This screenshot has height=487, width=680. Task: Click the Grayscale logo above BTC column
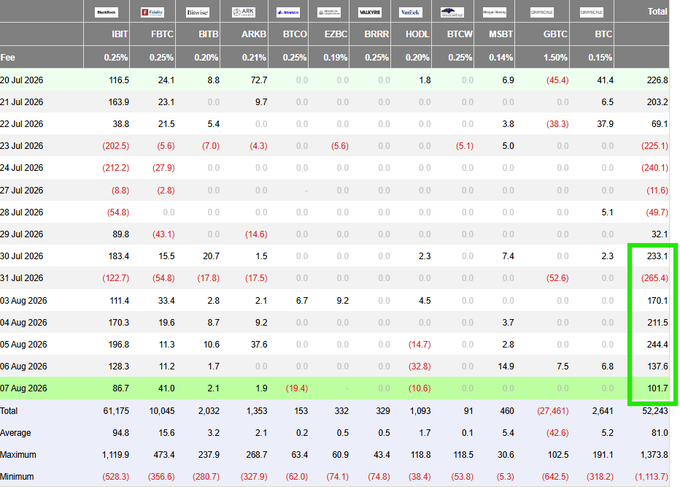[x=592, y=12]
